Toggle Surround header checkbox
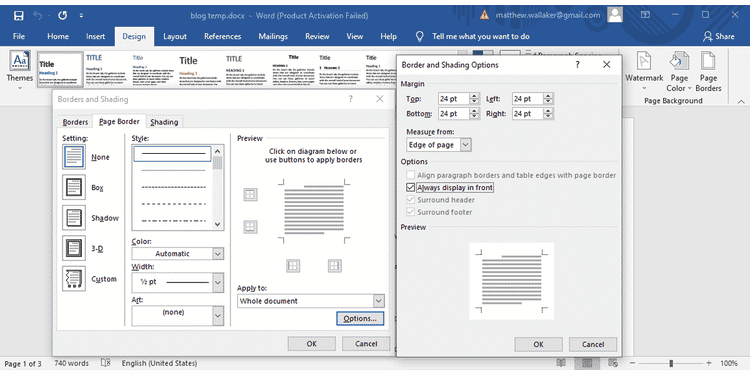This screenshot has height=375, width=750. pyautogui.click(x=410, y=200)
